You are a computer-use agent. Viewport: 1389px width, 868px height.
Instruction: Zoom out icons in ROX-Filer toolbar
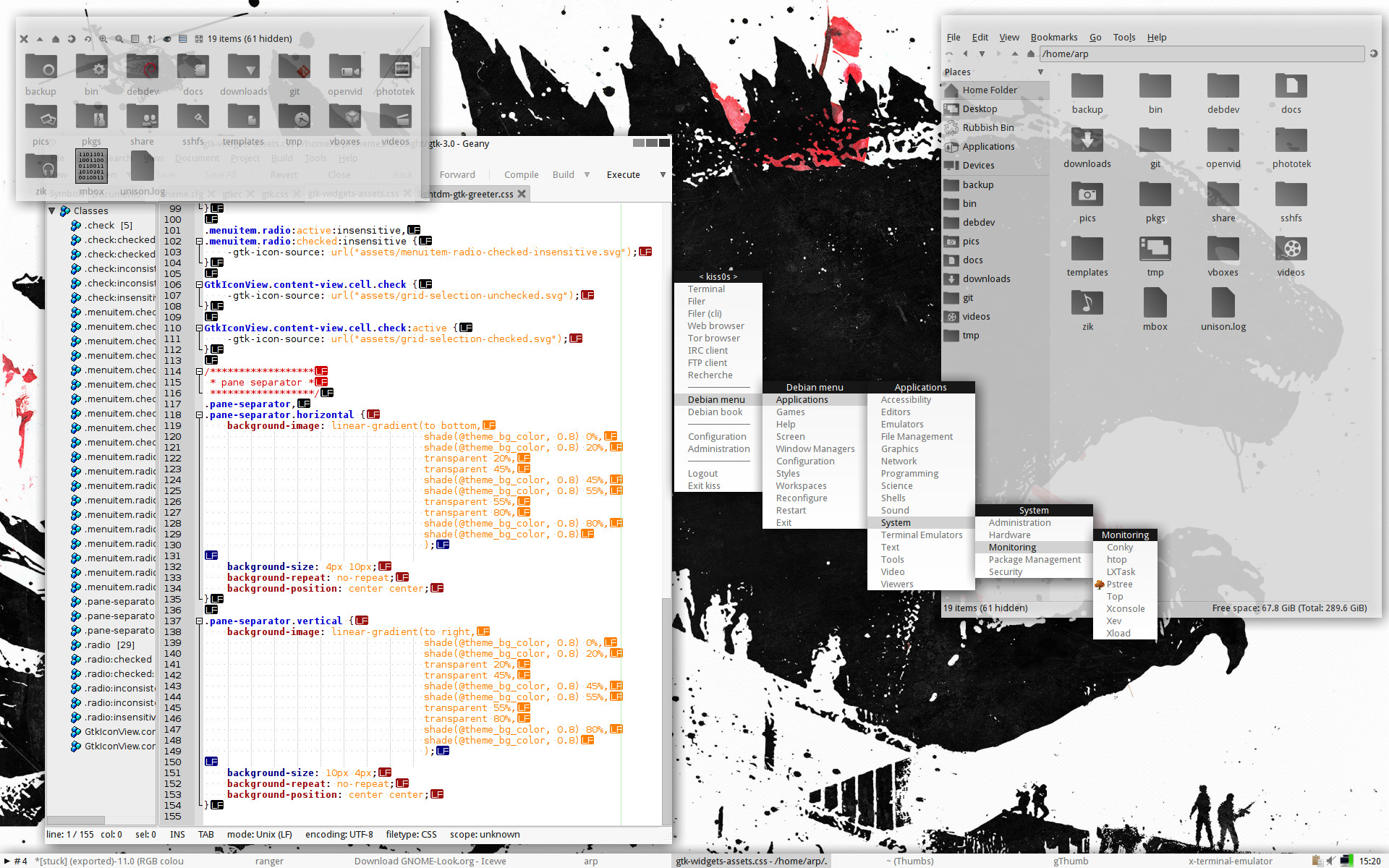pyautogui.click(x=119, y=39)
